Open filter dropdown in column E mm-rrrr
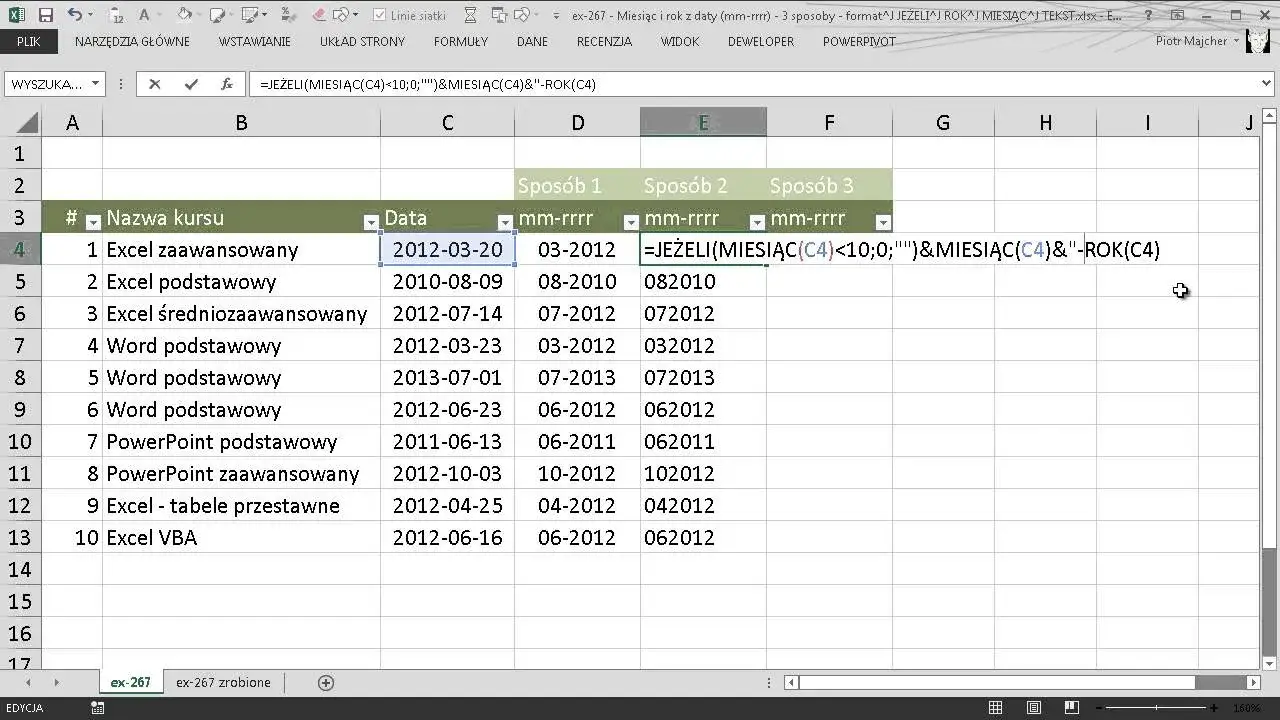The height and width of the screenshot is (720, 1280). pos(757,222)
